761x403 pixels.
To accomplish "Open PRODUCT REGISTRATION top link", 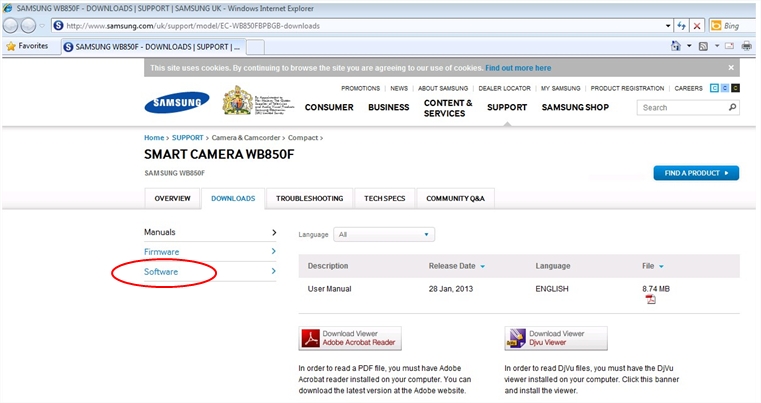I will point(627,88).
